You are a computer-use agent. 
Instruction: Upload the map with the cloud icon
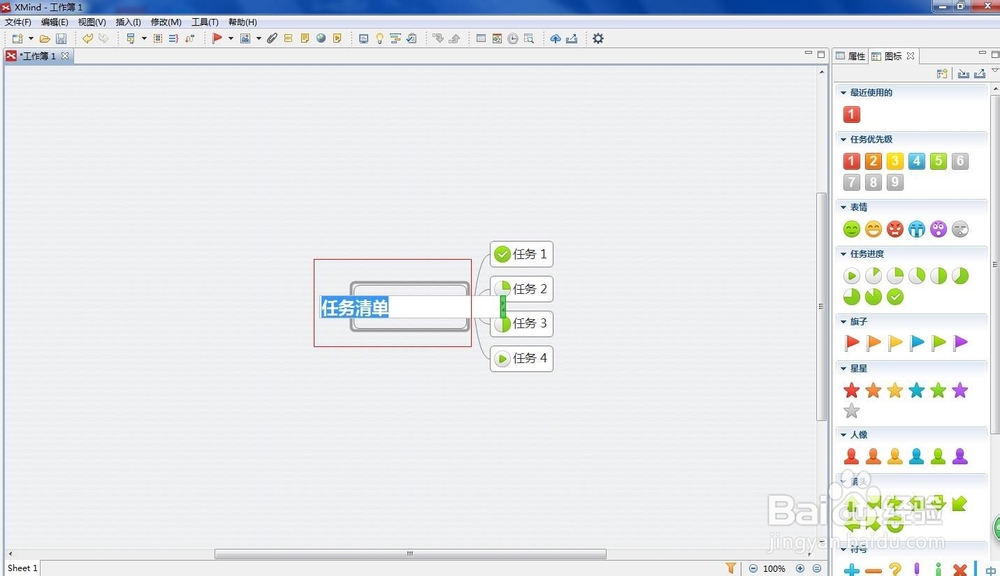point(555,38)
